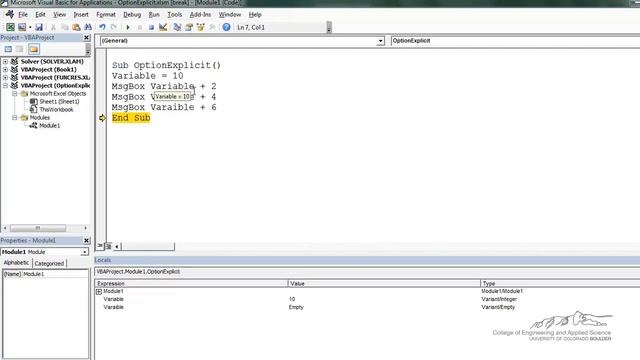Open the Project Explorer toolbar icon
The width and height of the screenshot is (640, 360).
(x=177, y=27)
